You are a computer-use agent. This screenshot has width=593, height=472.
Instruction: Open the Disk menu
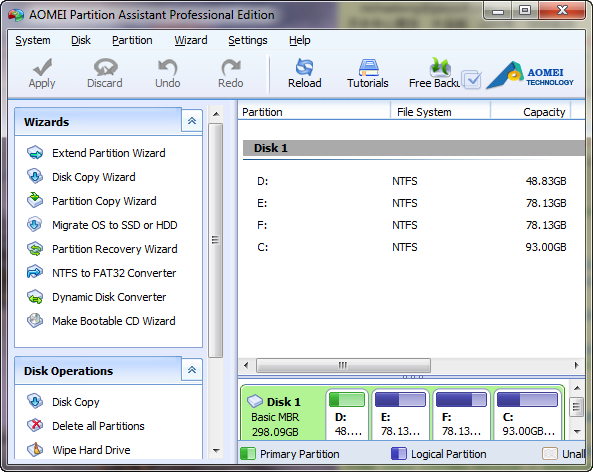click(81, 40)
